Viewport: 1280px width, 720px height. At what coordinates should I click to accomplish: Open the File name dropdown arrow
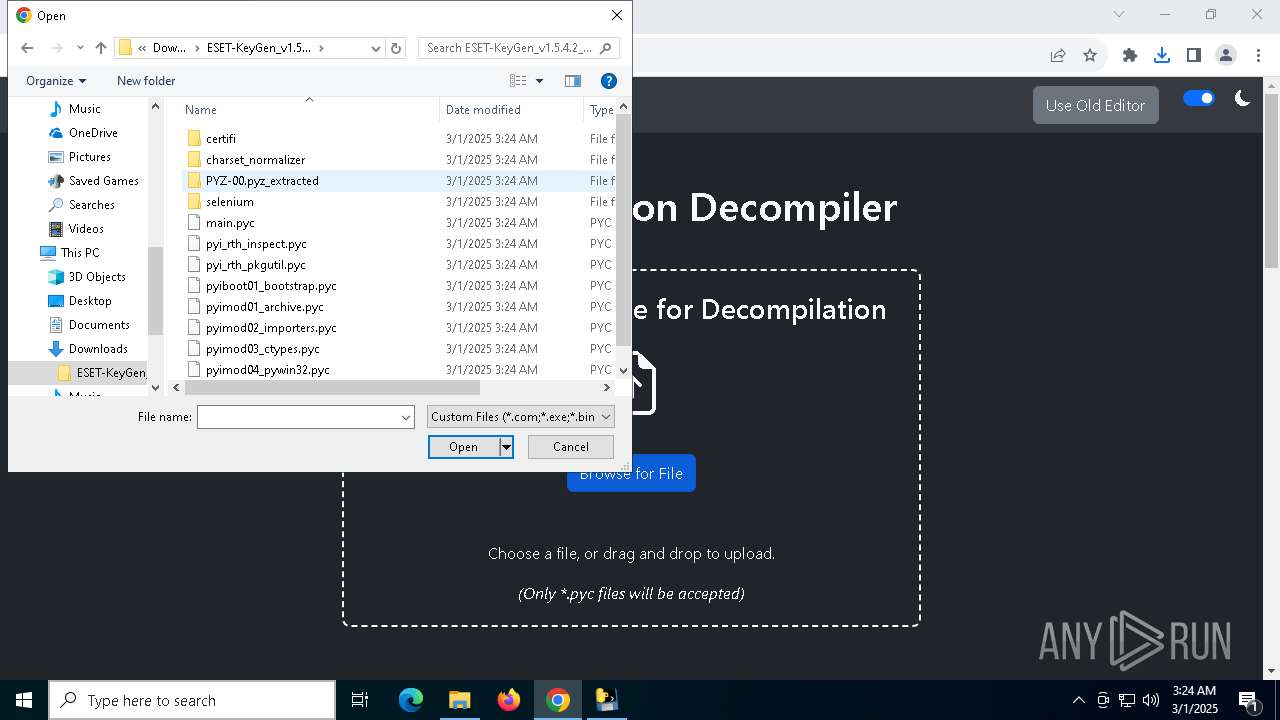point(406,417)
